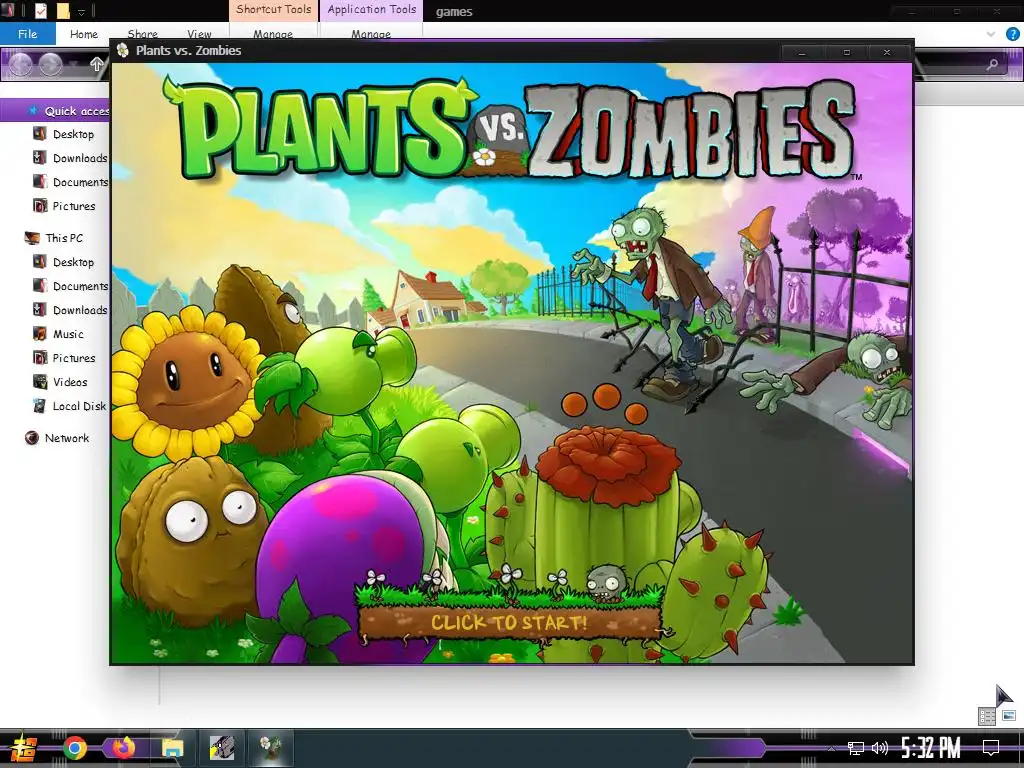Show hidden system tray icons

[831, 748]
